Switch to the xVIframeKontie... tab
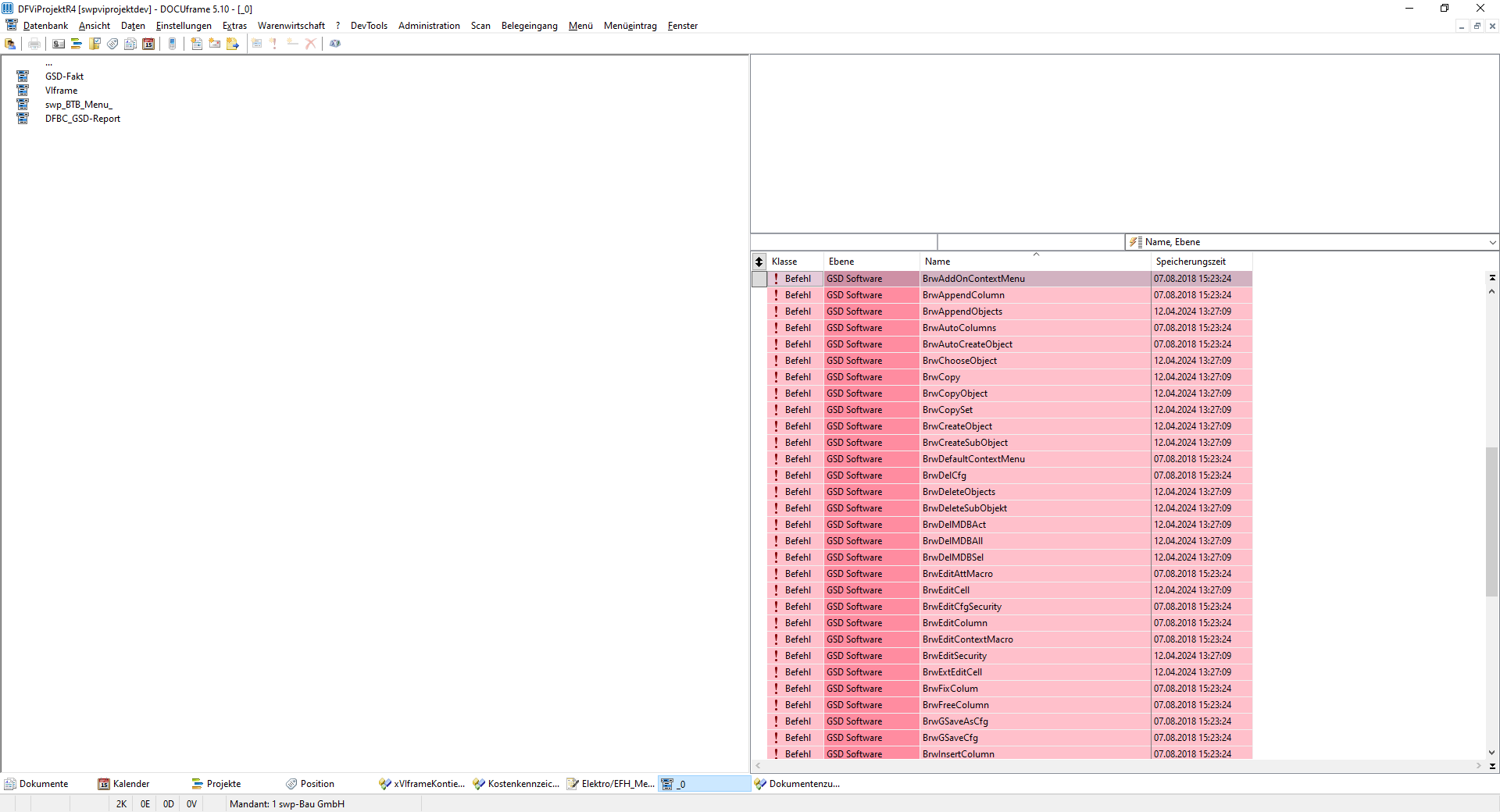 tap(422, 784)
